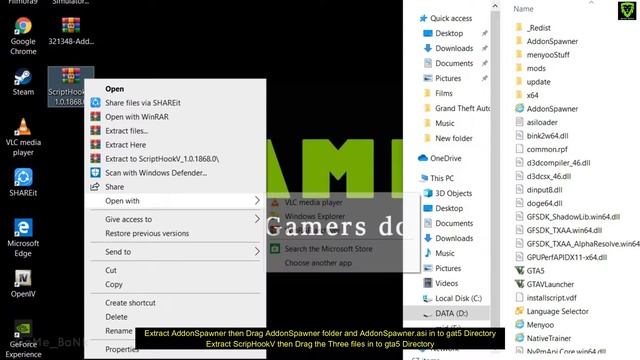This screenshot has height=360, width=640.
Task: Select the ScriptHookV archive desktop icon
Action: (66, 87)
